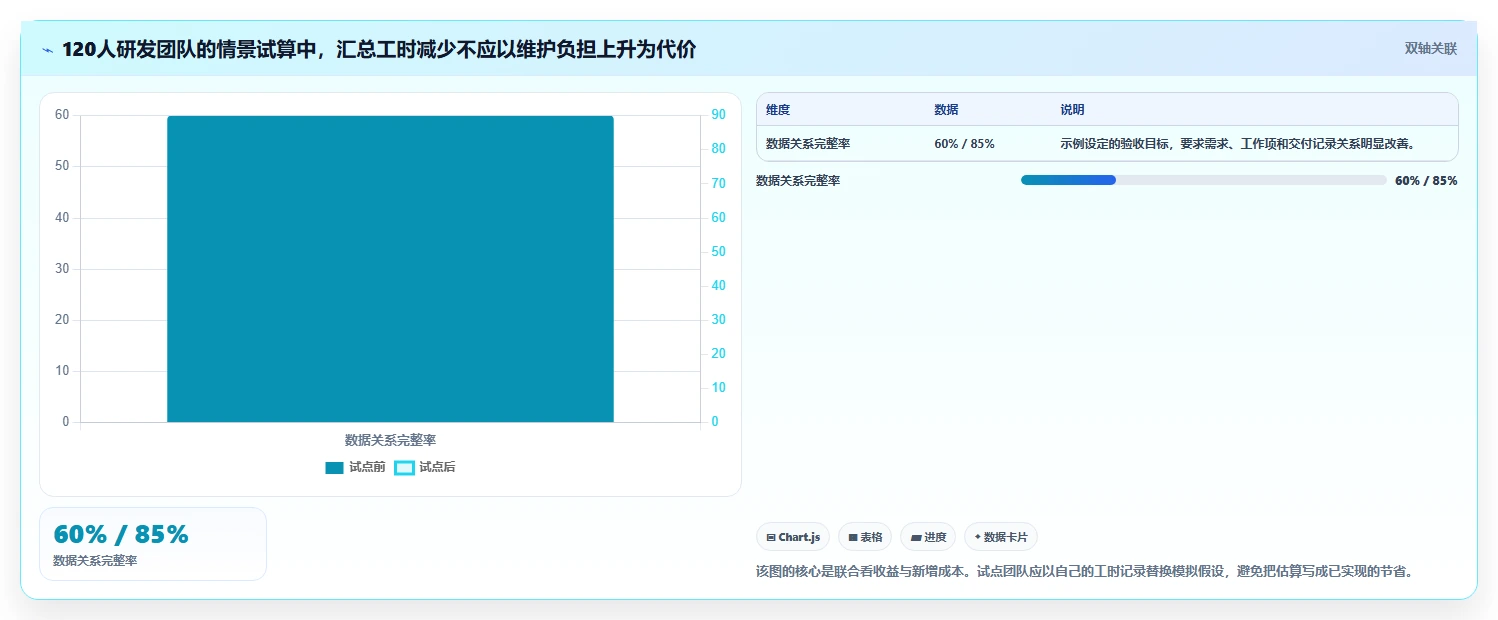The width and height of the screenshot is (1498, 620).
Task: Click the 数据关系完整率 chart x-axis label
Action: 390,440
